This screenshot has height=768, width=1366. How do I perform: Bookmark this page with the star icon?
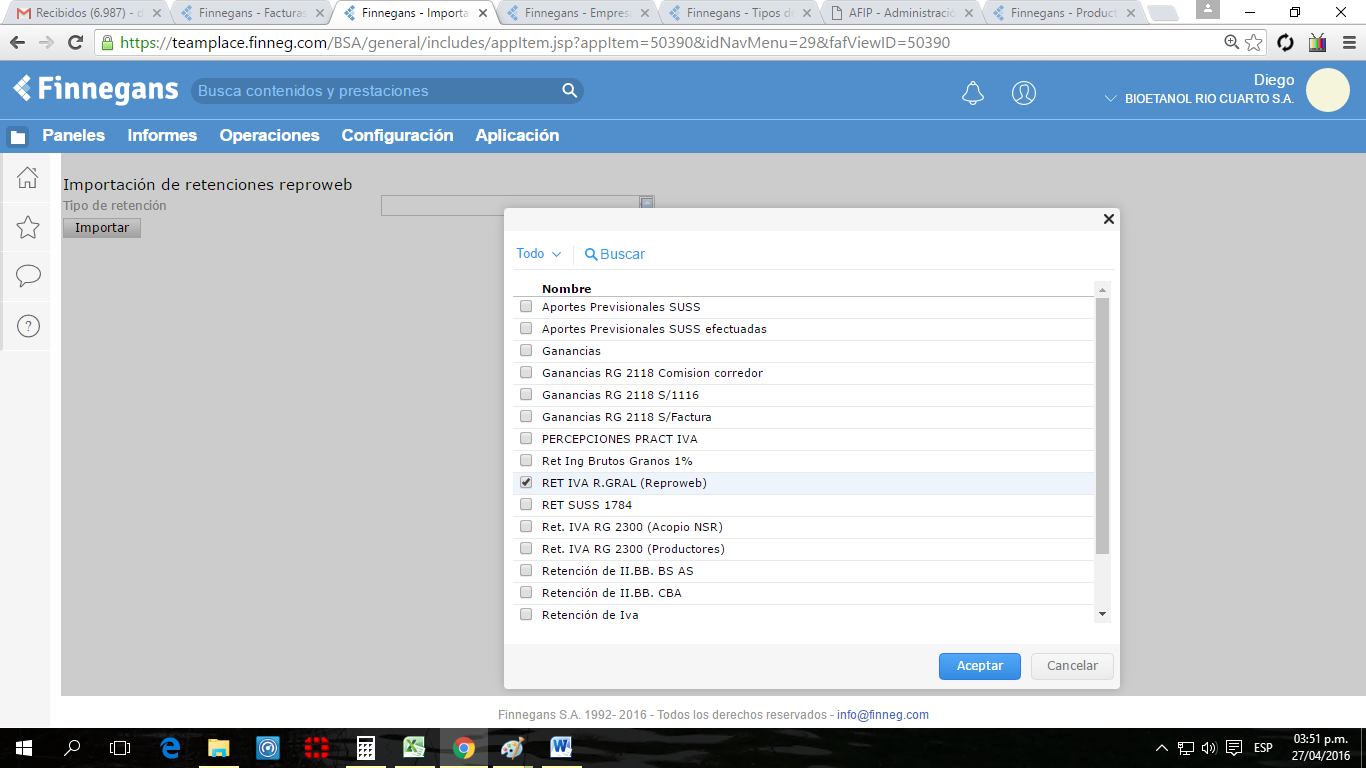(1254, 43)
